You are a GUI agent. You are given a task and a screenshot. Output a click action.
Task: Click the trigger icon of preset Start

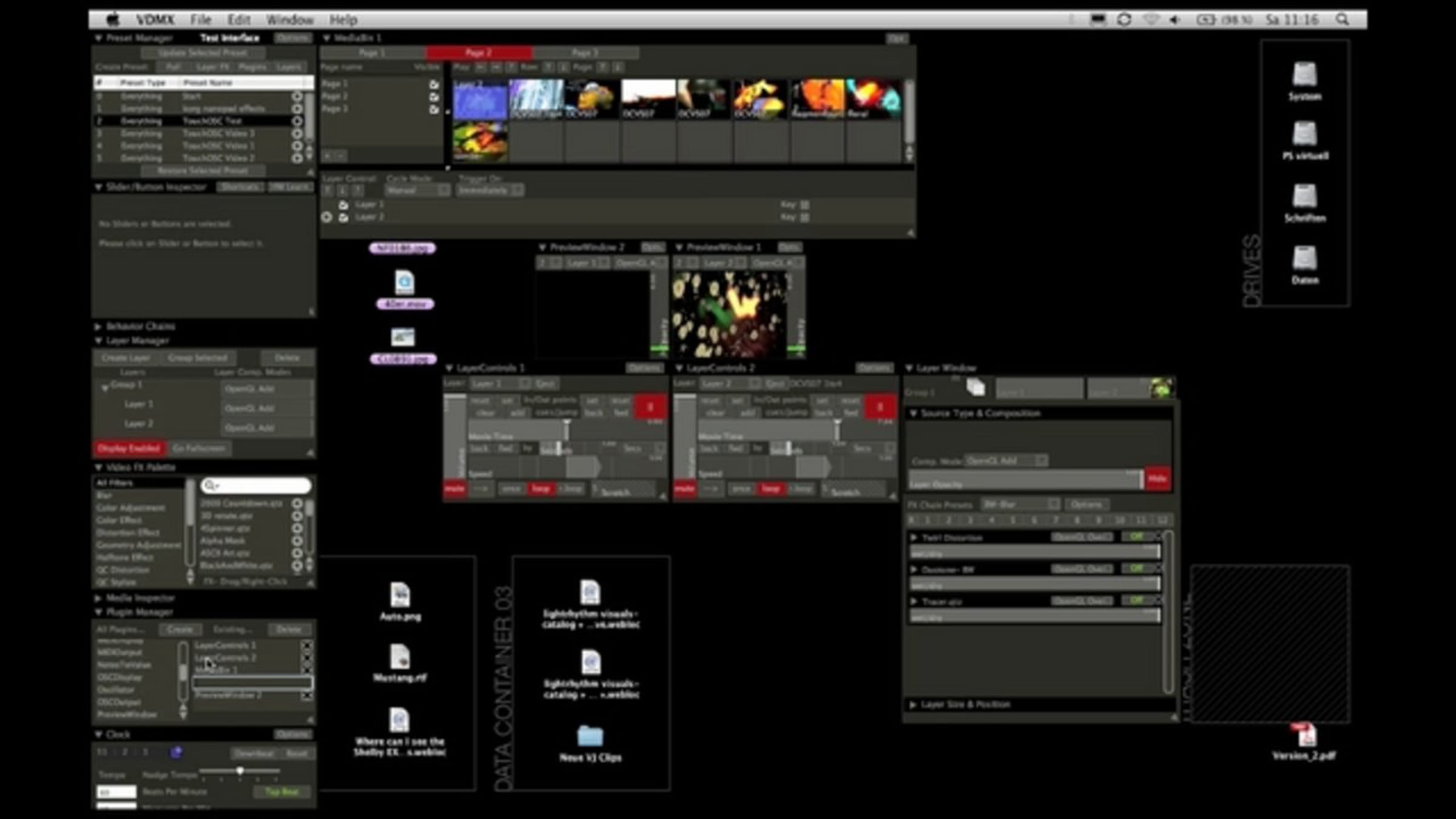click(x=297, y=96)
